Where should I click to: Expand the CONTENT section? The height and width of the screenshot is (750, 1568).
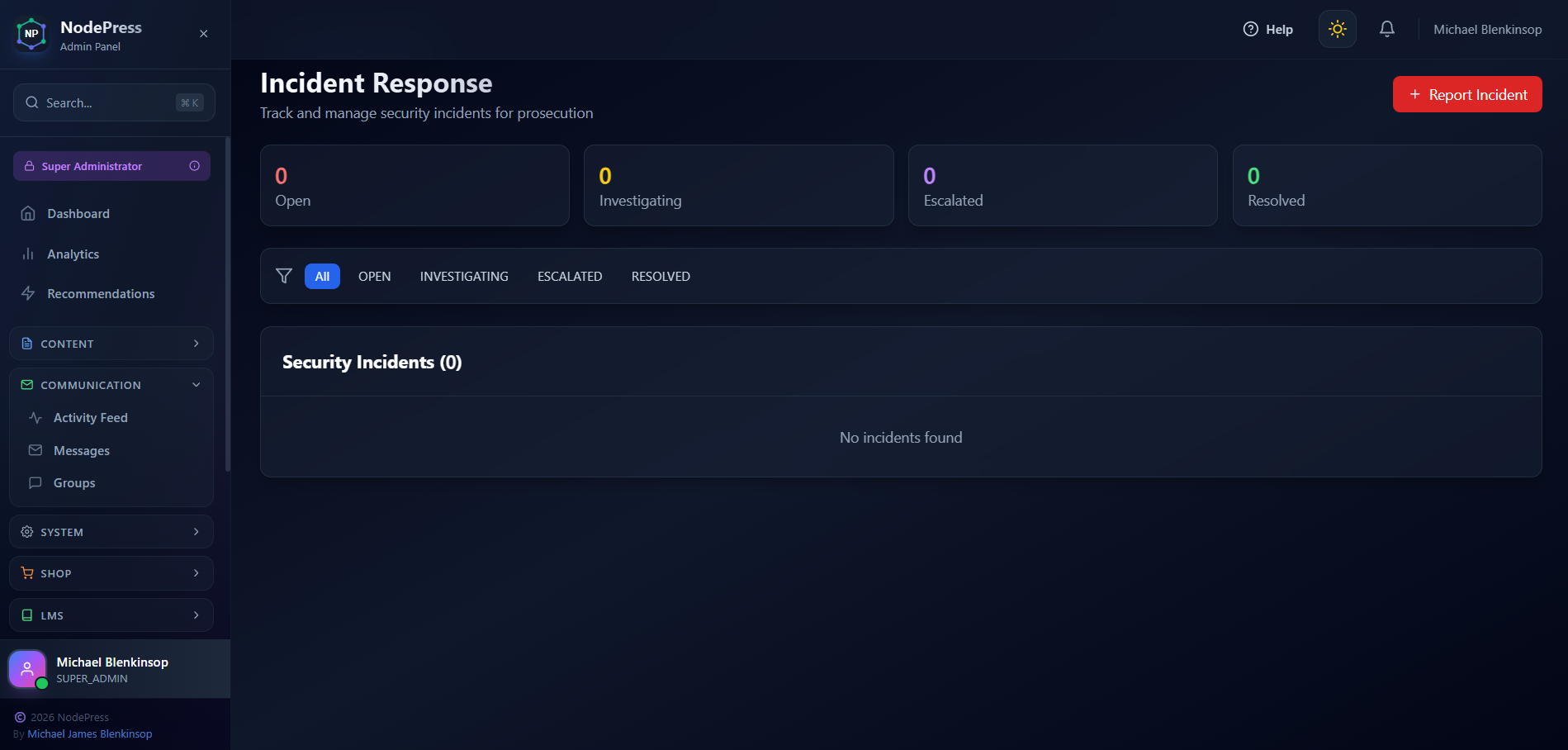tap(111, 344)
